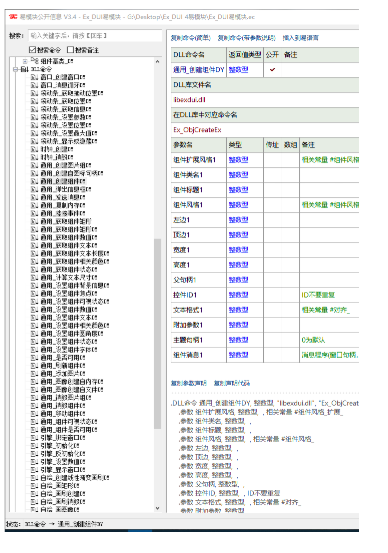The image size is (388, 553).
Task: Click the icon beside 窗口_创建窗口
Action: (x=34, y=77)
